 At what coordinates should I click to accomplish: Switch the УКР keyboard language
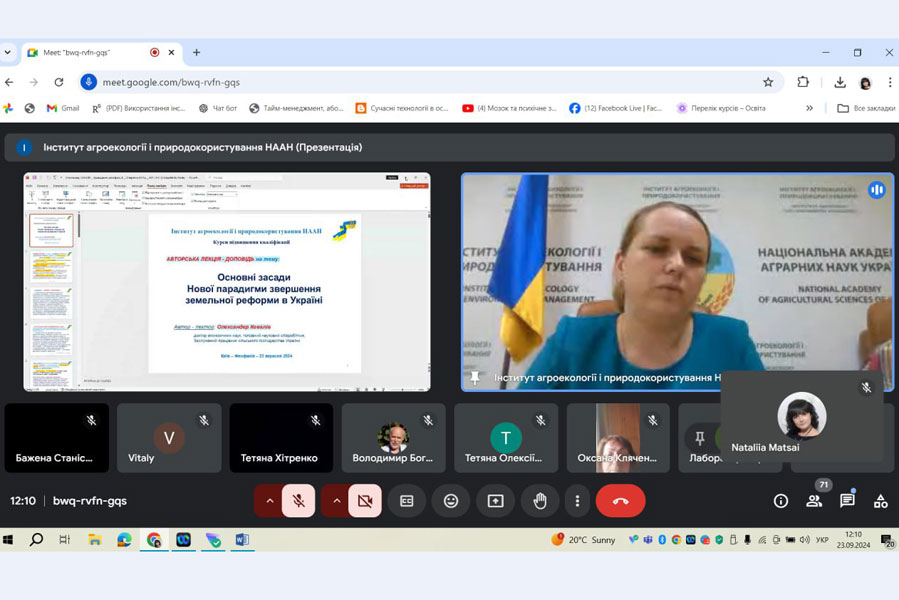coord(822,540)
